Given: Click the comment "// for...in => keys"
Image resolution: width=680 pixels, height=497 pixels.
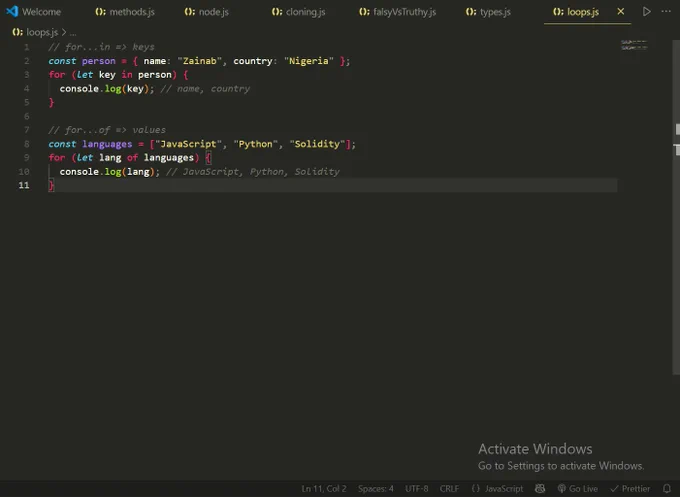Looking at the screenshot, I should (101, 47).
